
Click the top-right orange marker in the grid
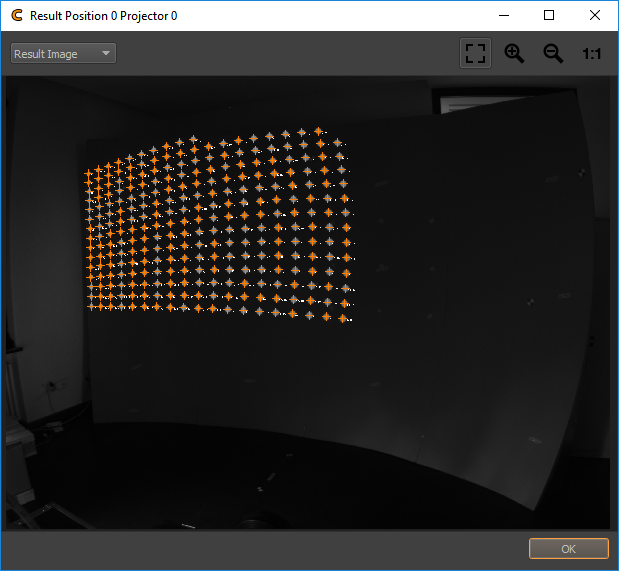(319, 131)
